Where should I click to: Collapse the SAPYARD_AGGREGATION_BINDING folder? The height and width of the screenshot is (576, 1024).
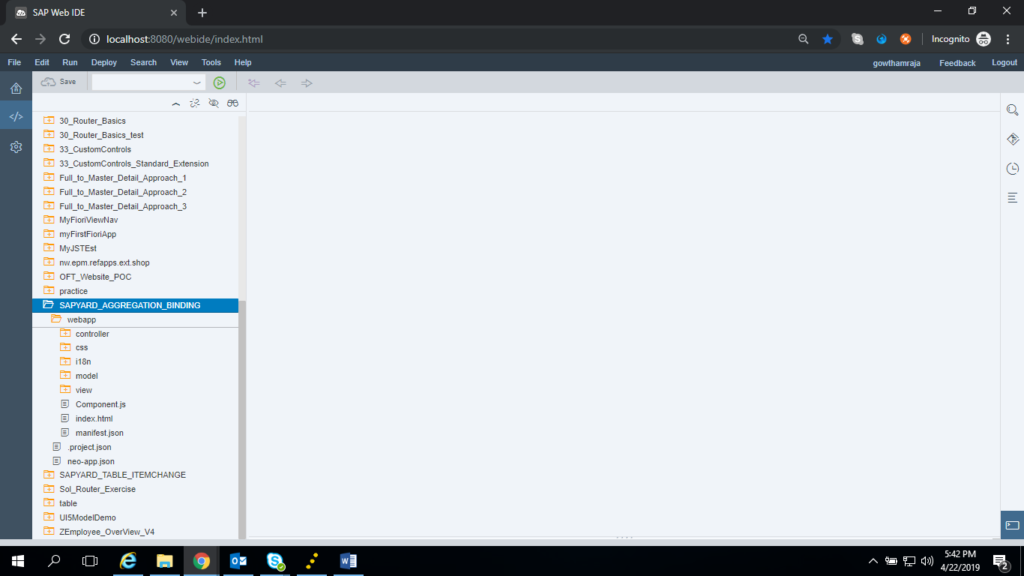[48, 305]
